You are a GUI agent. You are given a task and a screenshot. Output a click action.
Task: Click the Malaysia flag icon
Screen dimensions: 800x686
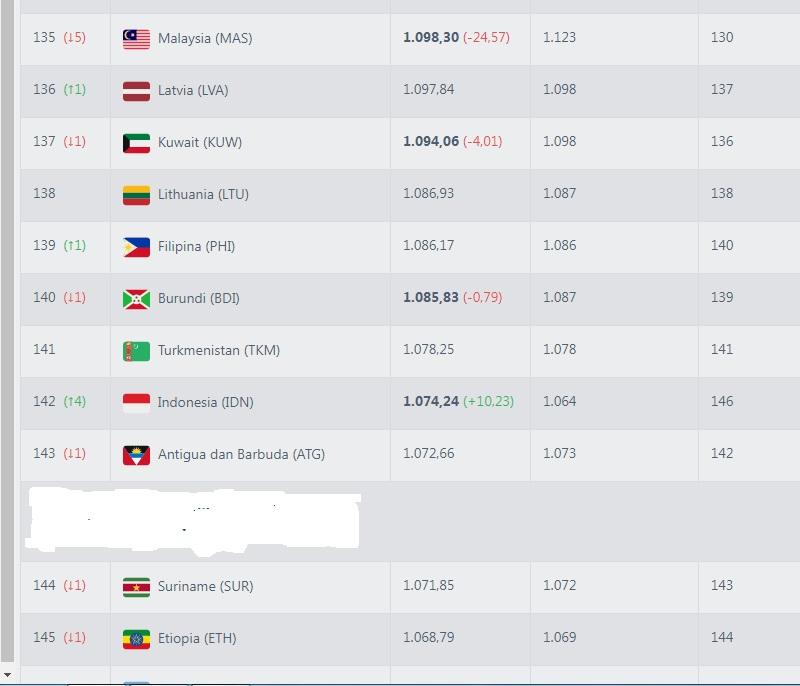pyautogui.click(x=136, y=38)
